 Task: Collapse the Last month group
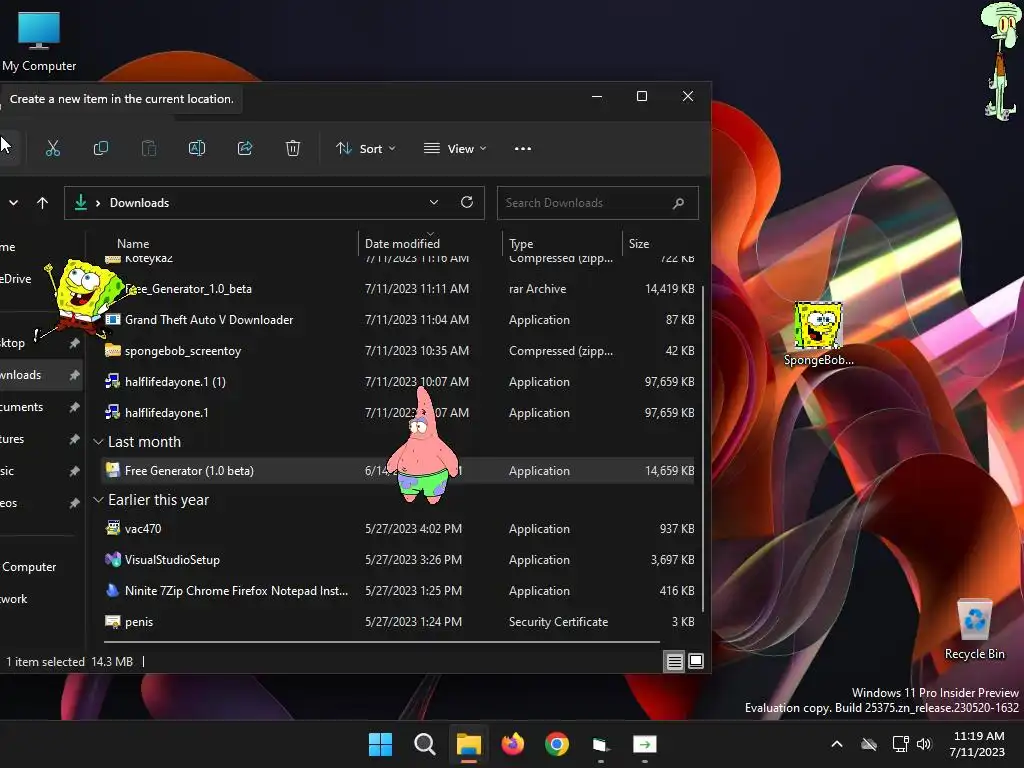click(x=98, y=442)
